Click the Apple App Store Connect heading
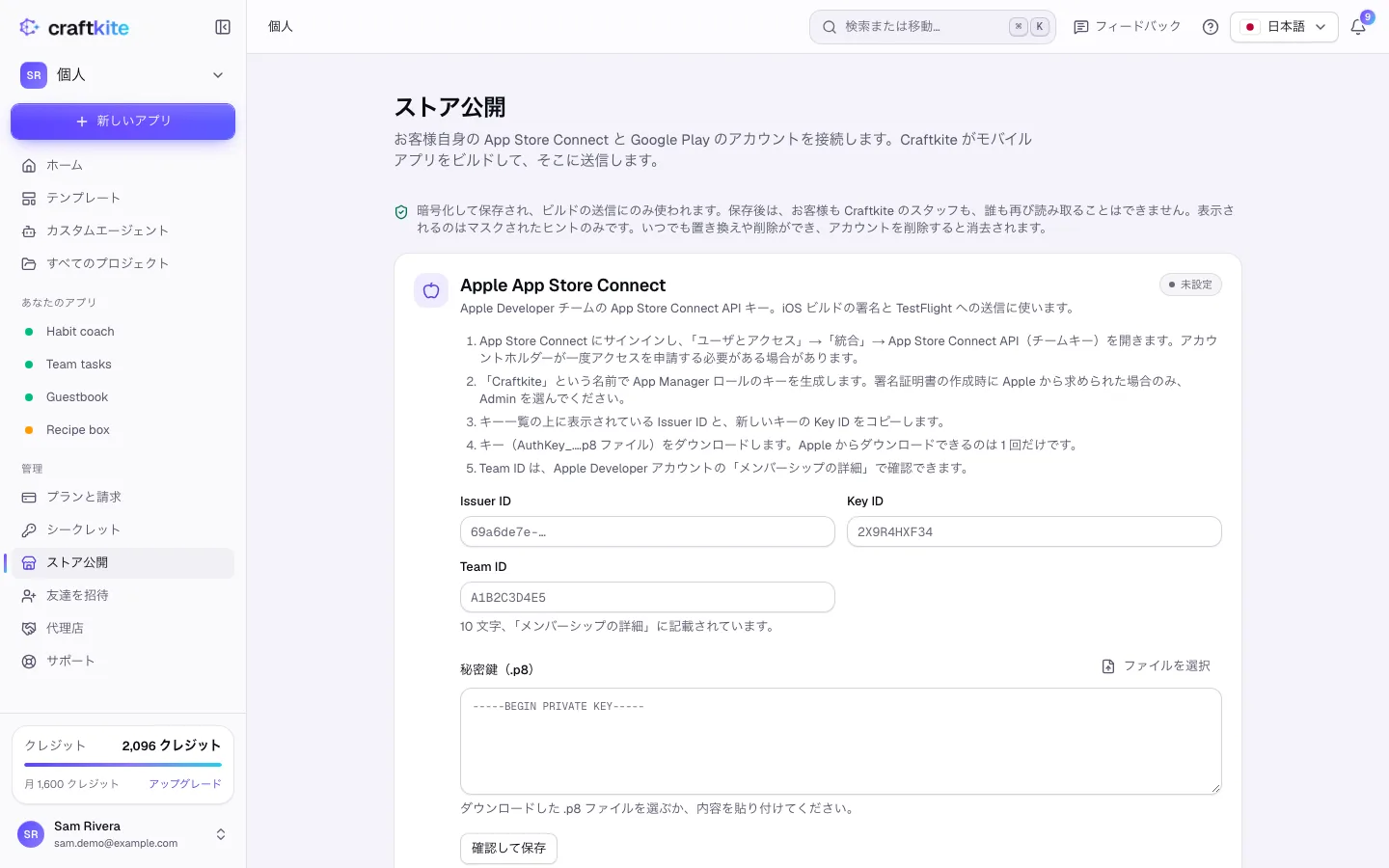Screen dimensions: 1389x868 click(562, 285)
